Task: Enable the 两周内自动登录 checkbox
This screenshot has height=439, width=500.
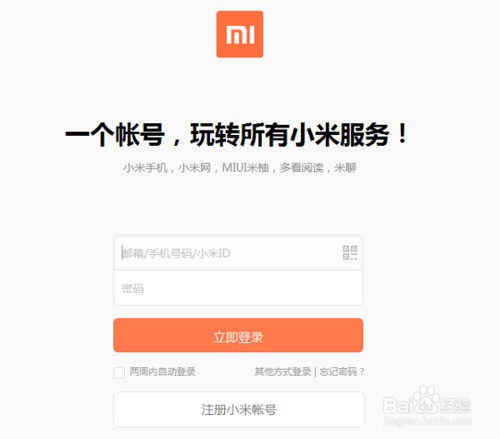Action: tap(119, 372)
